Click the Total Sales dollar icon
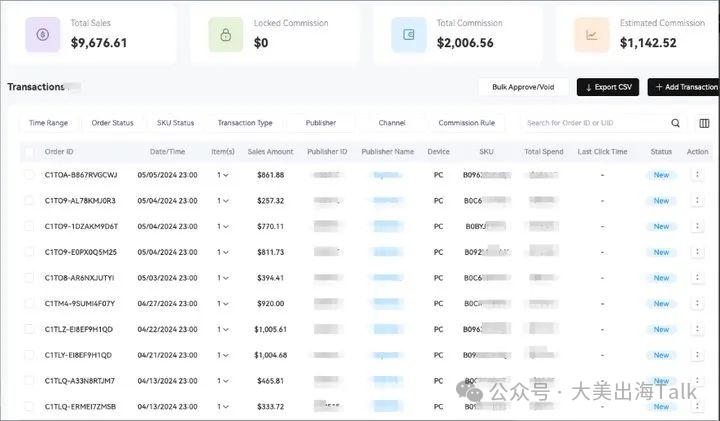Viewport: 720px width, 421px height. click(43, 34)
